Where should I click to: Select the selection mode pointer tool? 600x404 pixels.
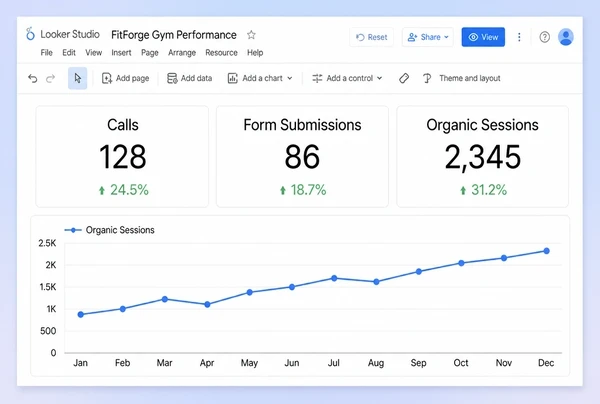[x=78, y=78]
